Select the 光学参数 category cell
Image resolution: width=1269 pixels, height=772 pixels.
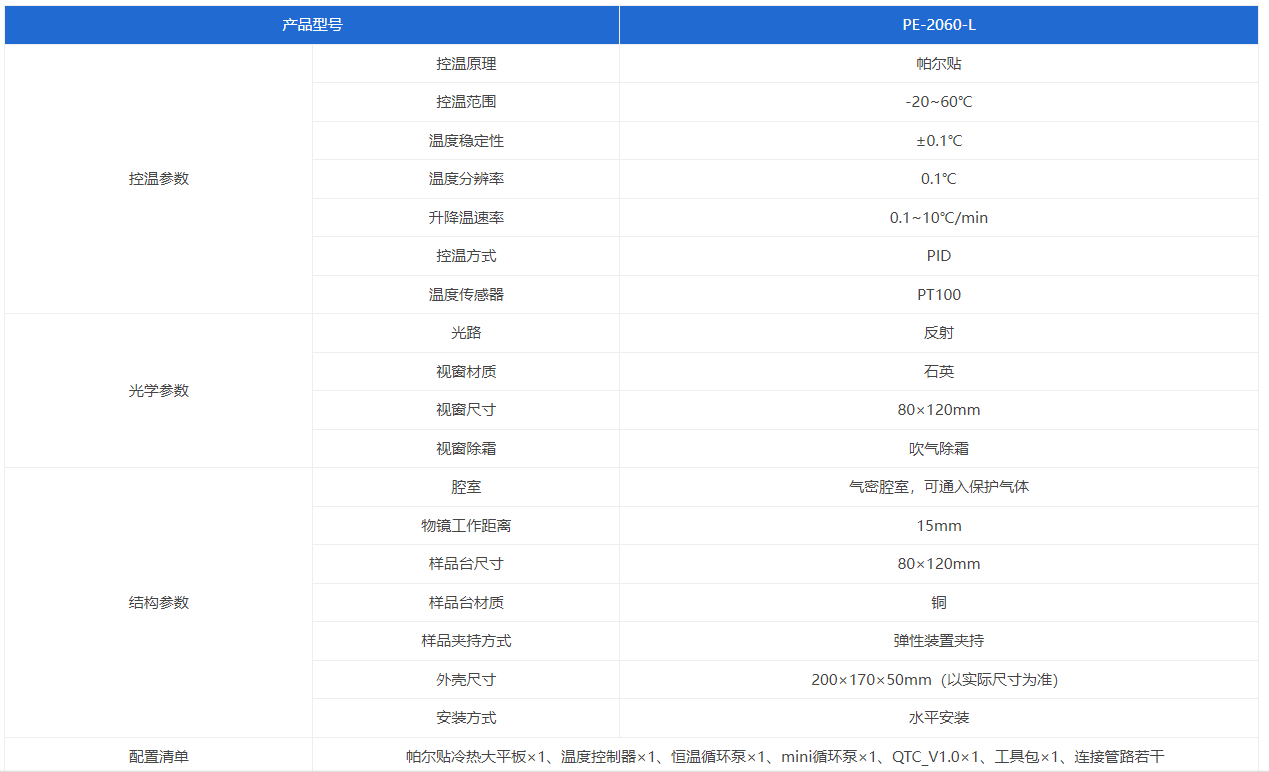coord(158,391)
